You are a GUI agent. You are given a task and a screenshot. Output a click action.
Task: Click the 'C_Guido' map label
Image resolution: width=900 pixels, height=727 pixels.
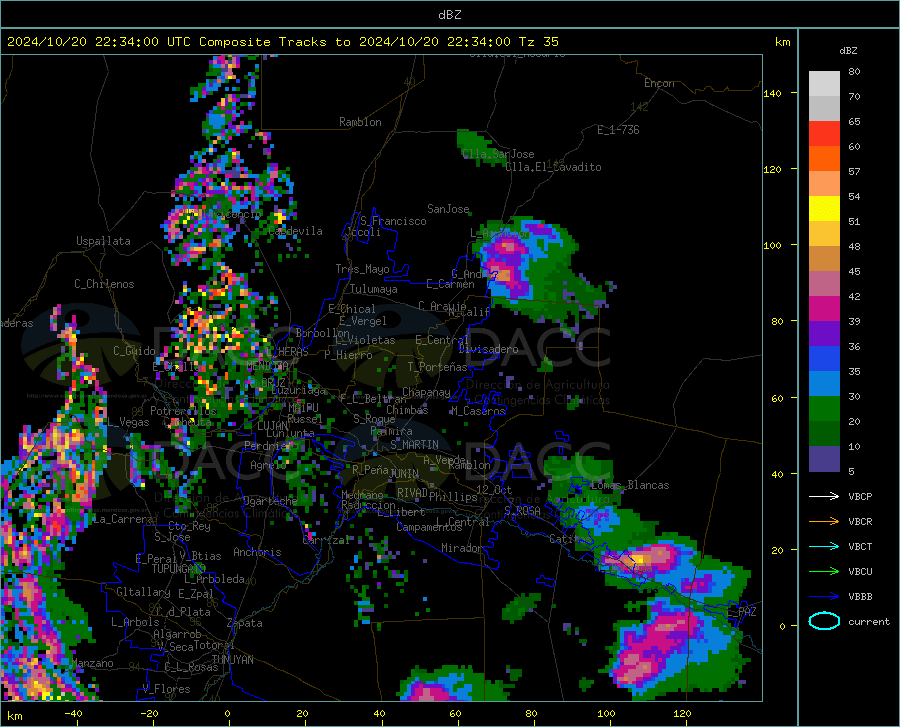tap(134, 351)
